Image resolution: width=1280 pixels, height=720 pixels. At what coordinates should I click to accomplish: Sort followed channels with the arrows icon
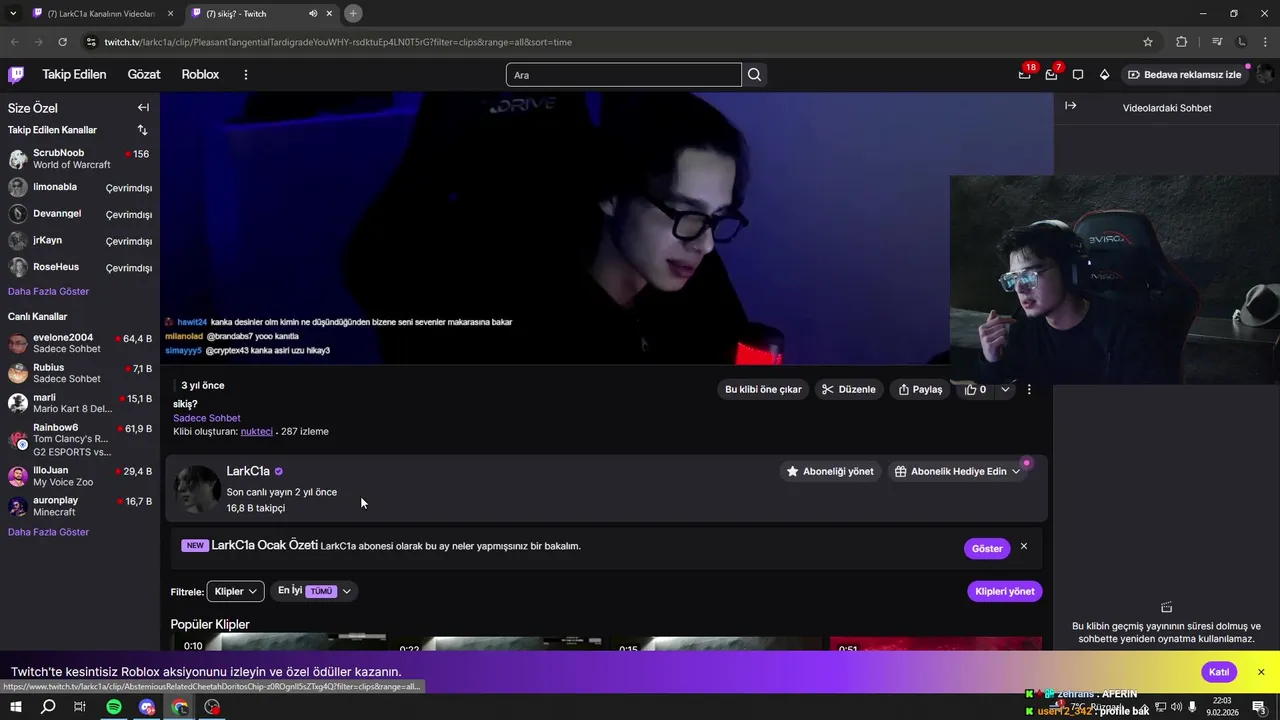[142, 130]
